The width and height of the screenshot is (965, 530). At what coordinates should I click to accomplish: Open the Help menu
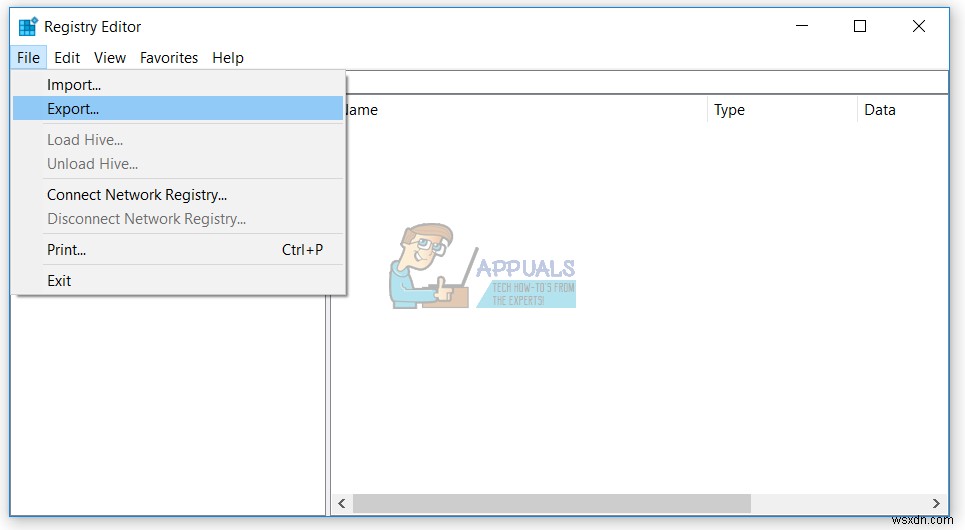point(228,58)
